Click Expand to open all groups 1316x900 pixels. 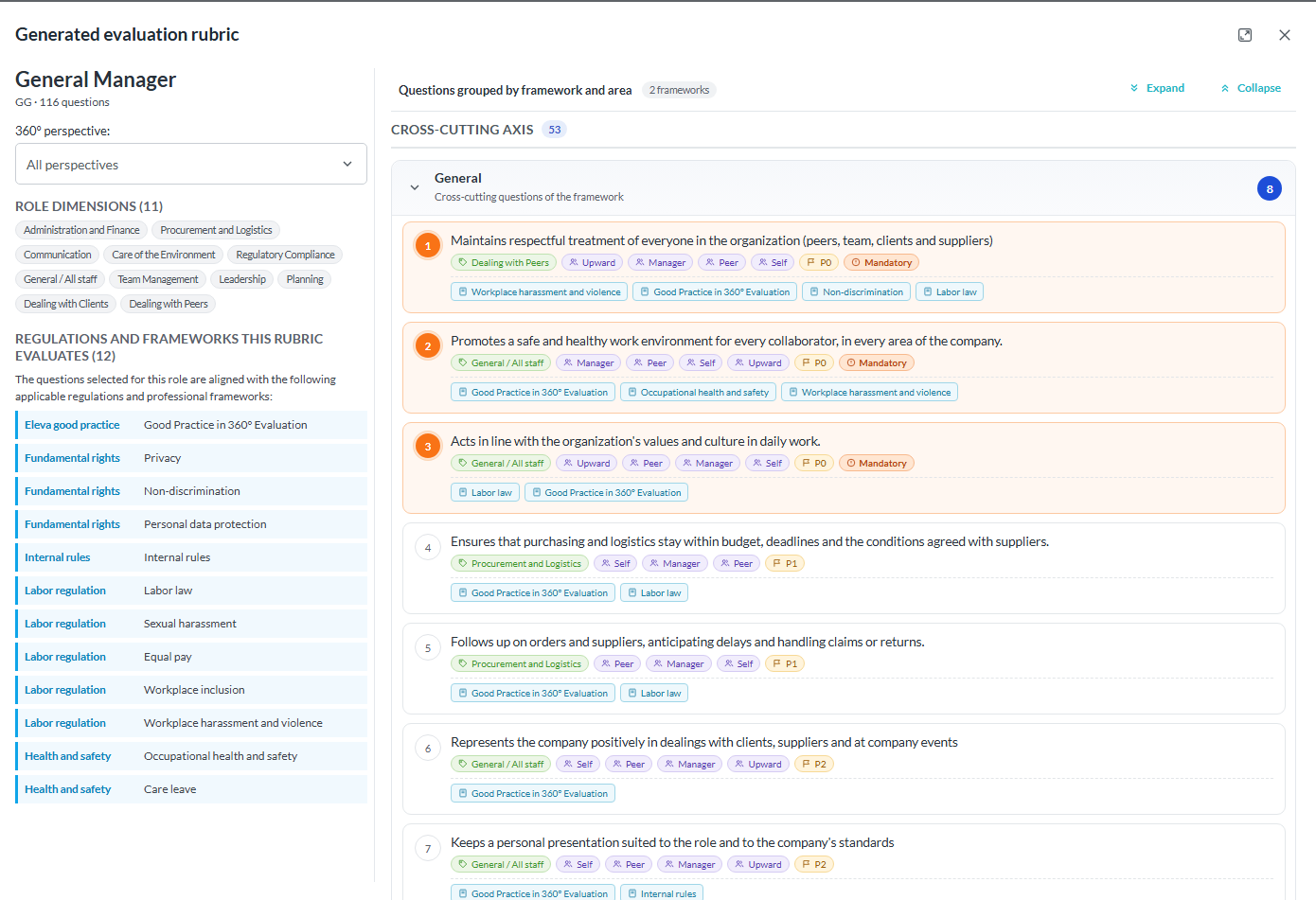(1157, 88)
